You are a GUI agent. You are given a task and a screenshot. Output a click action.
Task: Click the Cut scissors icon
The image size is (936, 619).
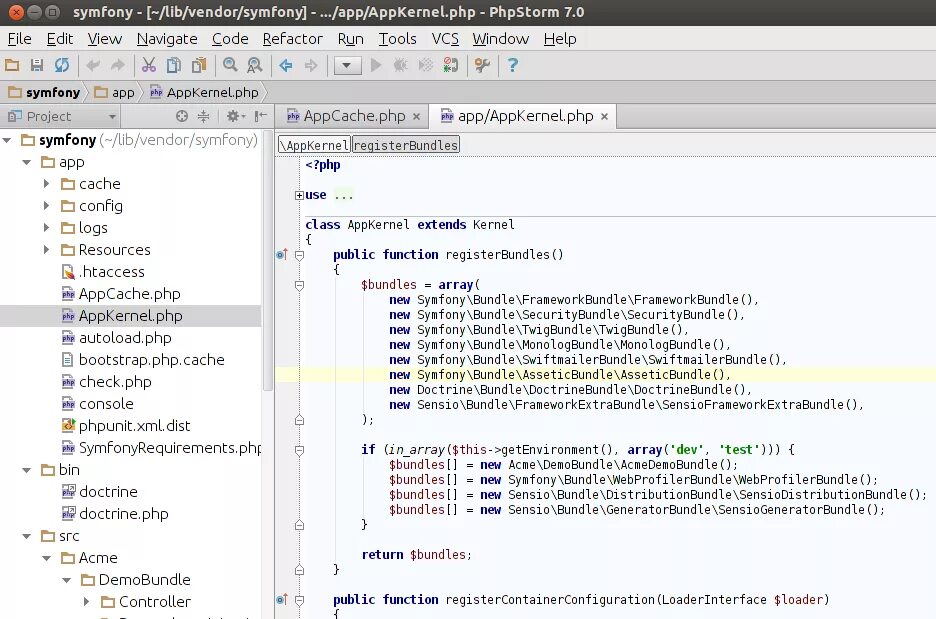149,65
